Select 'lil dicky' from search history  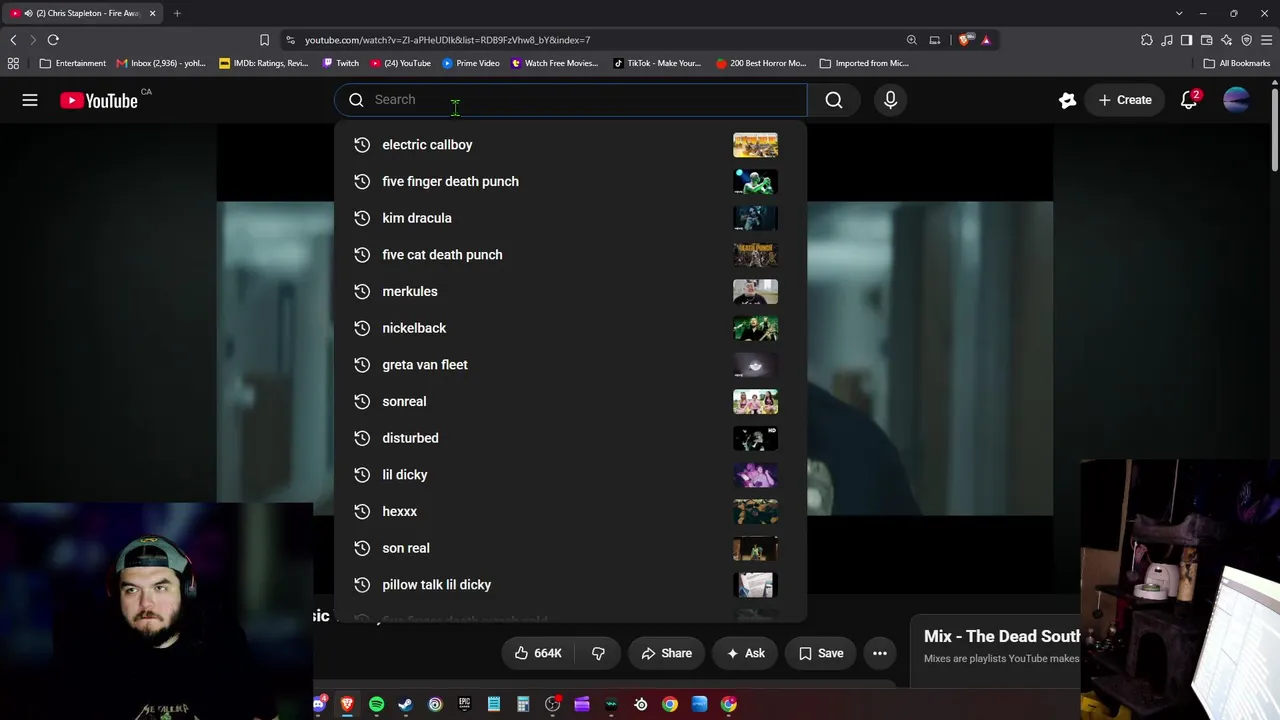coord(571,475)
